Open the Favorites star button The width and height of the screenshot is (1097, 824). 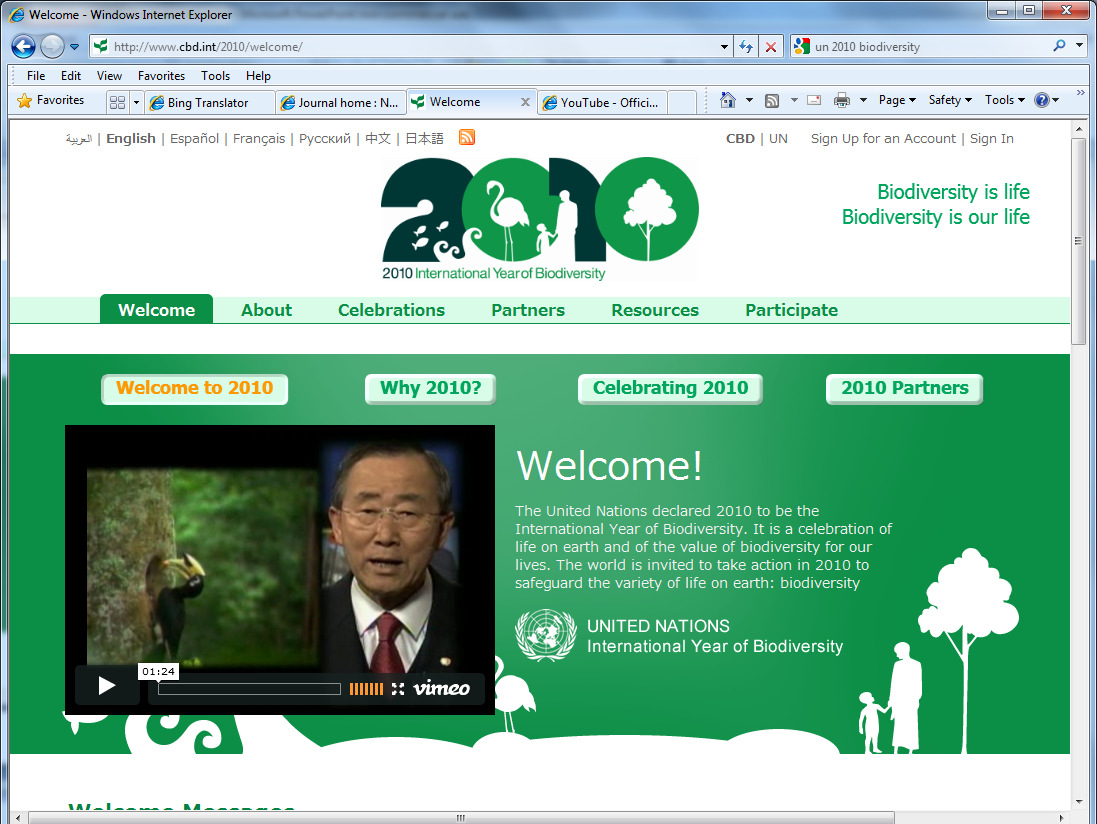tap(50, 101)
